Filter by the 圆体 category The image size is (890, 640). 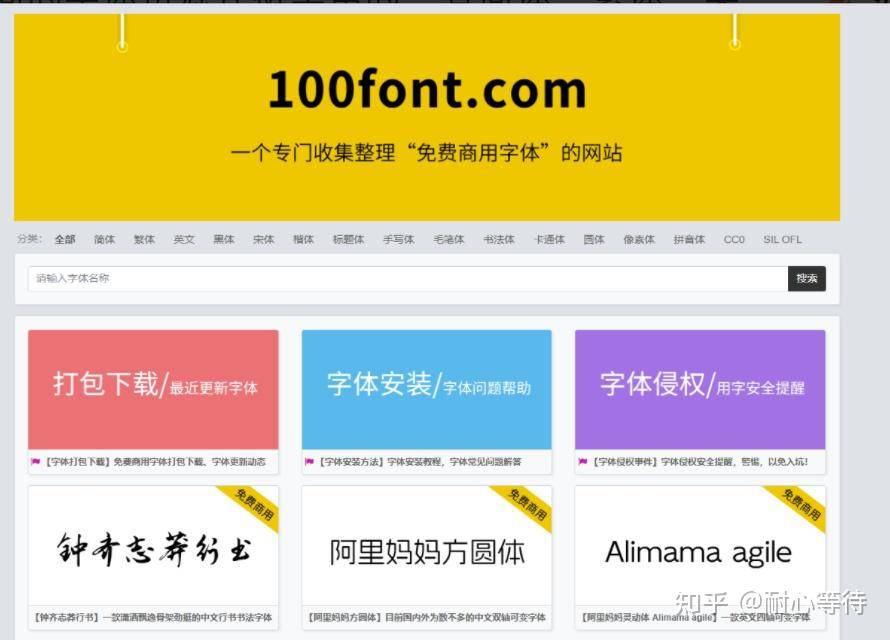click(x=594, y=239)
